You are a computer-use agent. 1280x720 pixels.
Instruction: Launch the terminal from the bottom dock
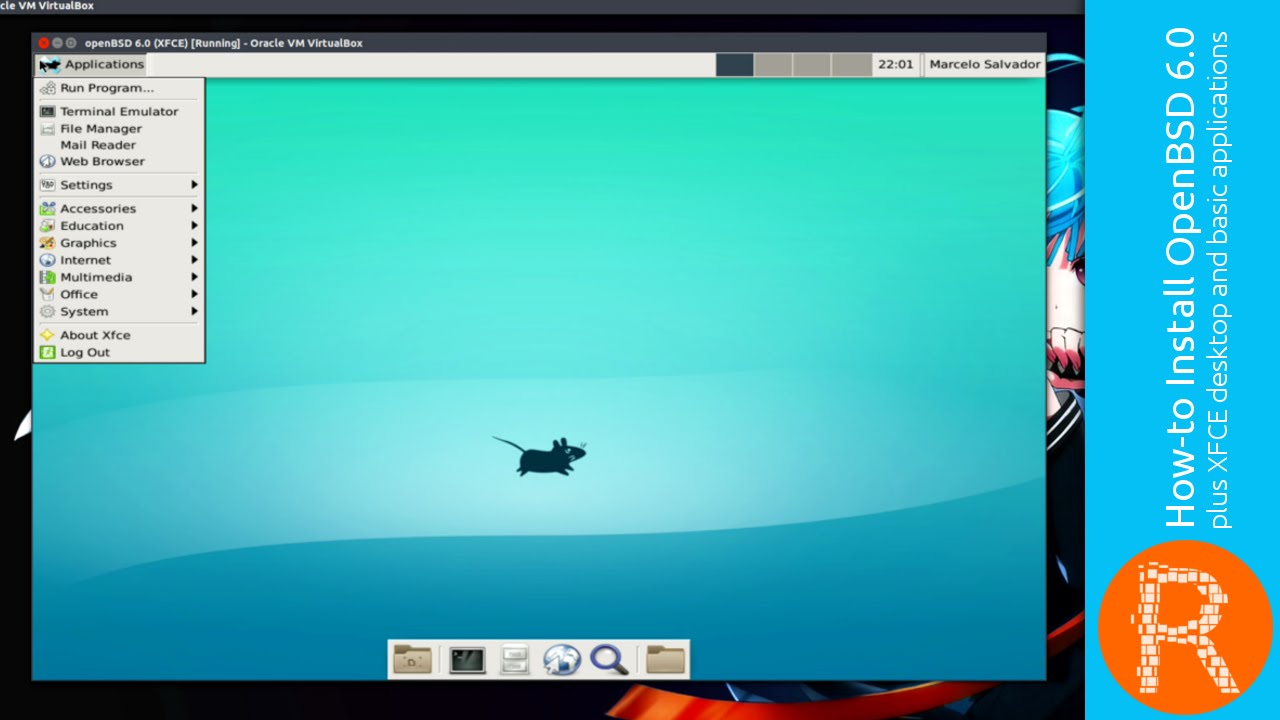(x=467, y=660)
